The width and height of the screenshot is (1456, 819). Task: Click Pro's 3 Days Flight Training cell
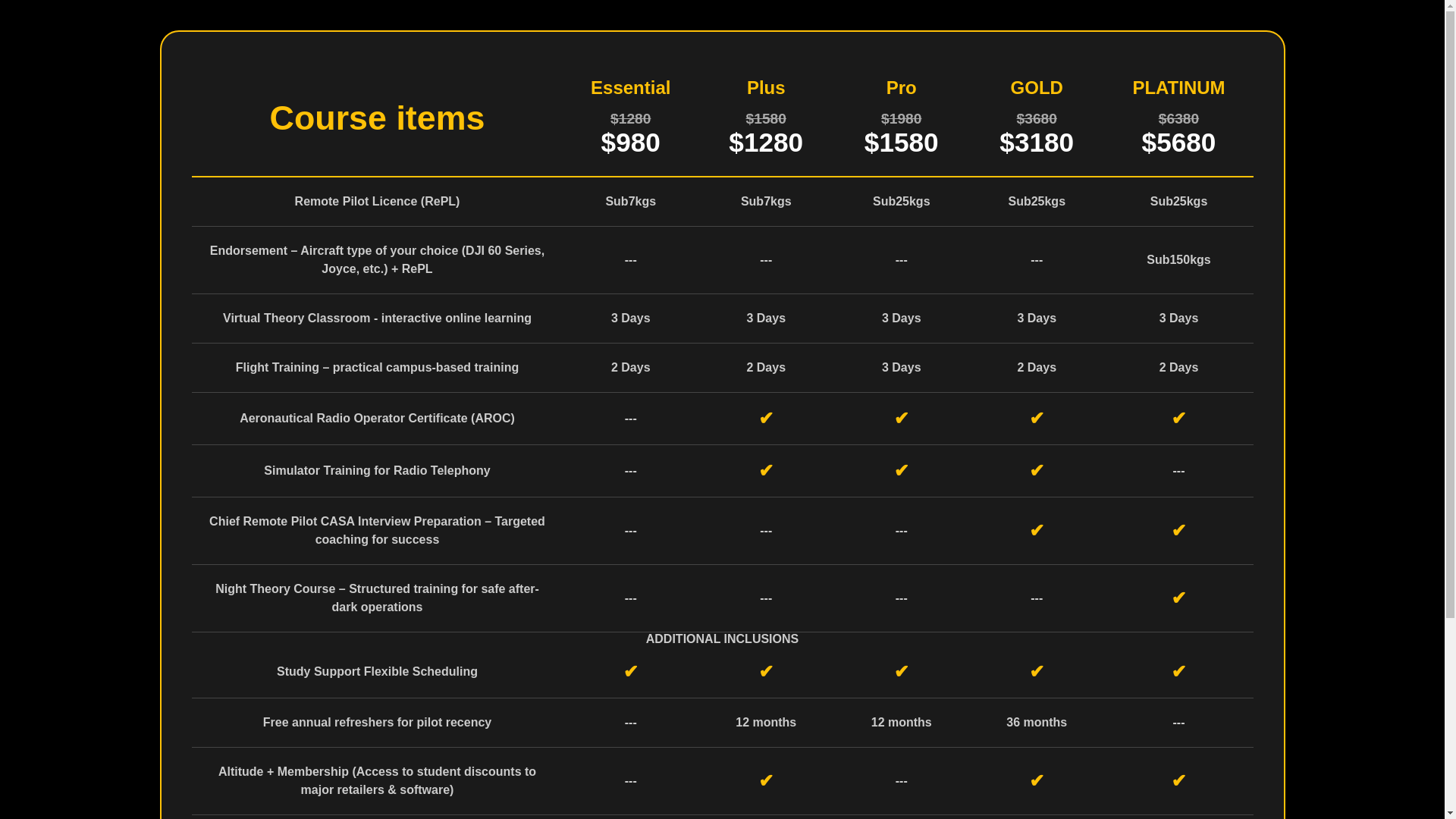point(901,368)
